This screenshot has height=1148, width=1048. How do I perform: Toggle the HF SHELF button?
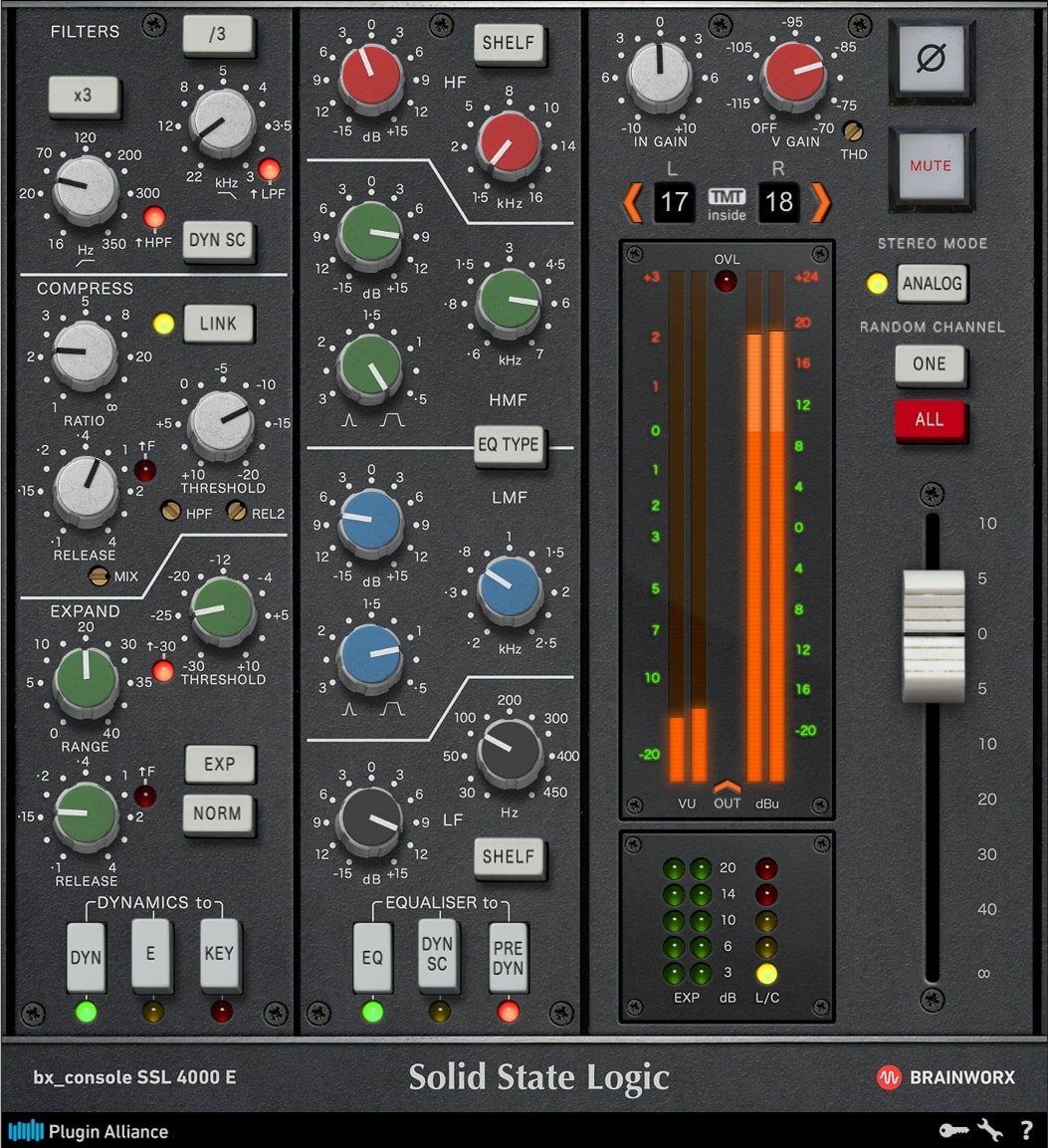(509, 43)
